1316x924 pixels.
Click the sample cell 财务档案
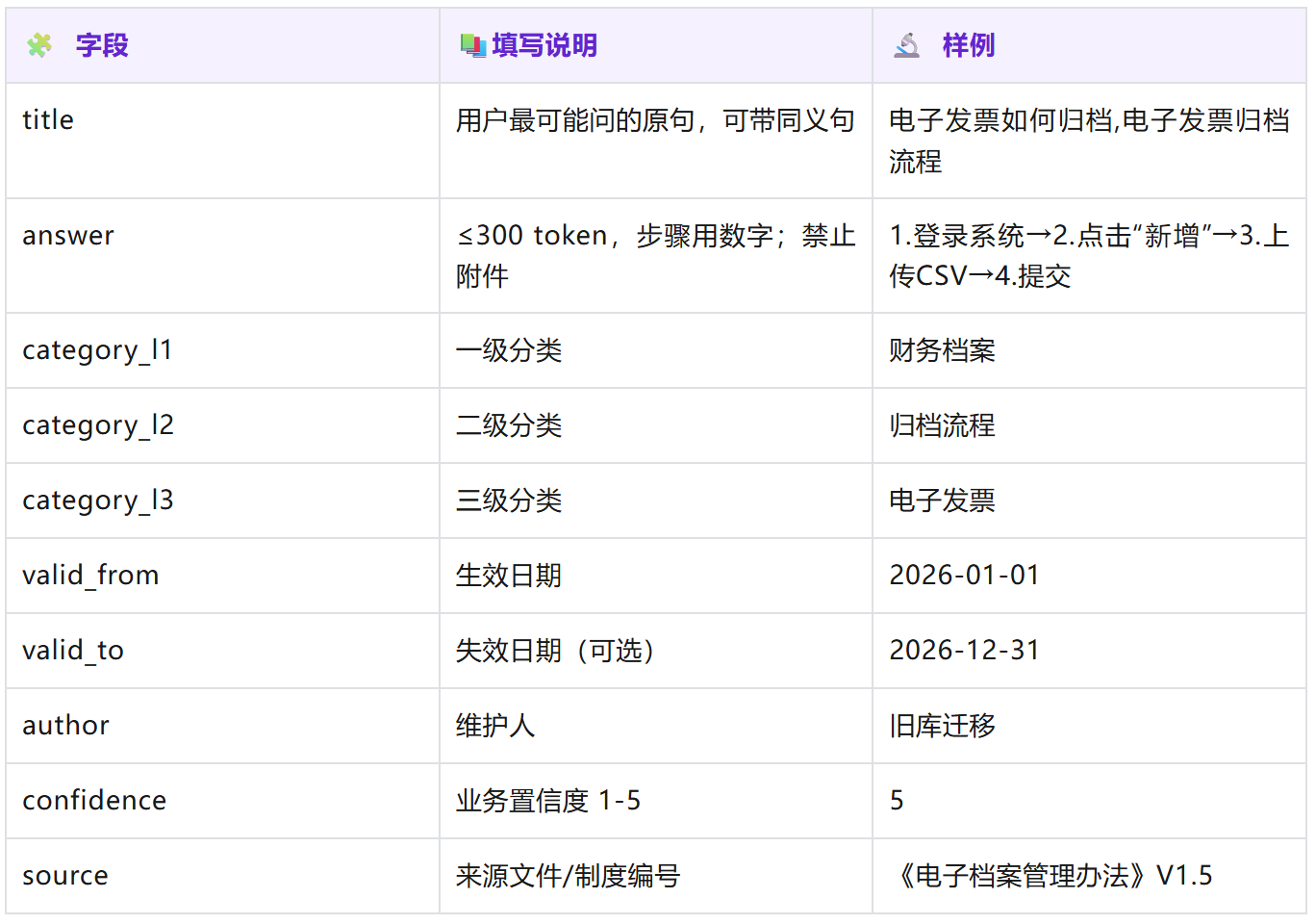point(942,350)
